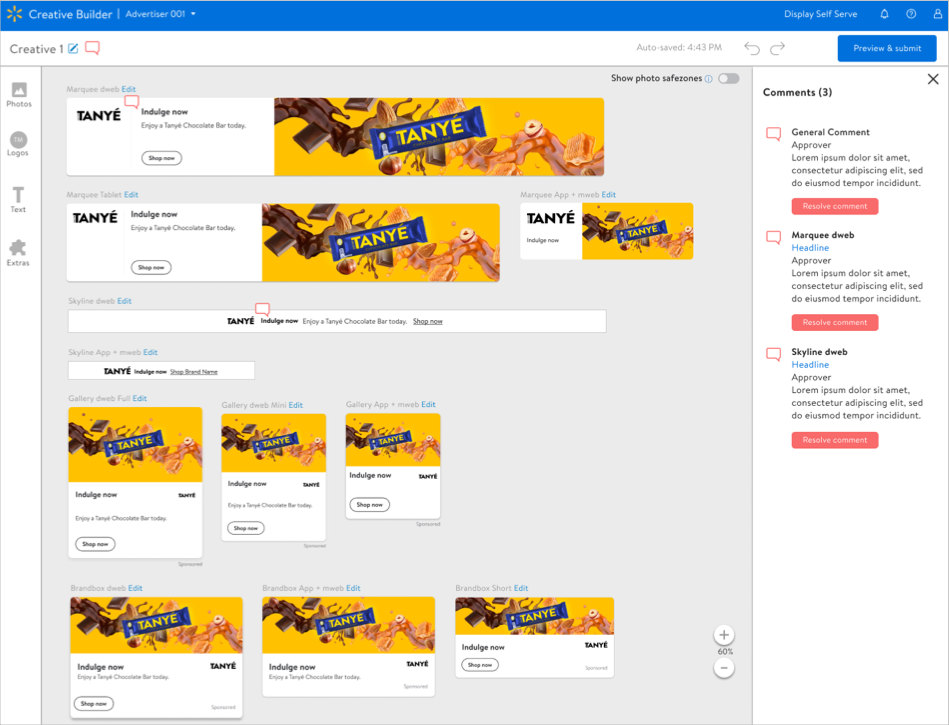Click Shop now in Brandbox dweb card
This screenshot has height=725, width=949.
click(93, 704)
